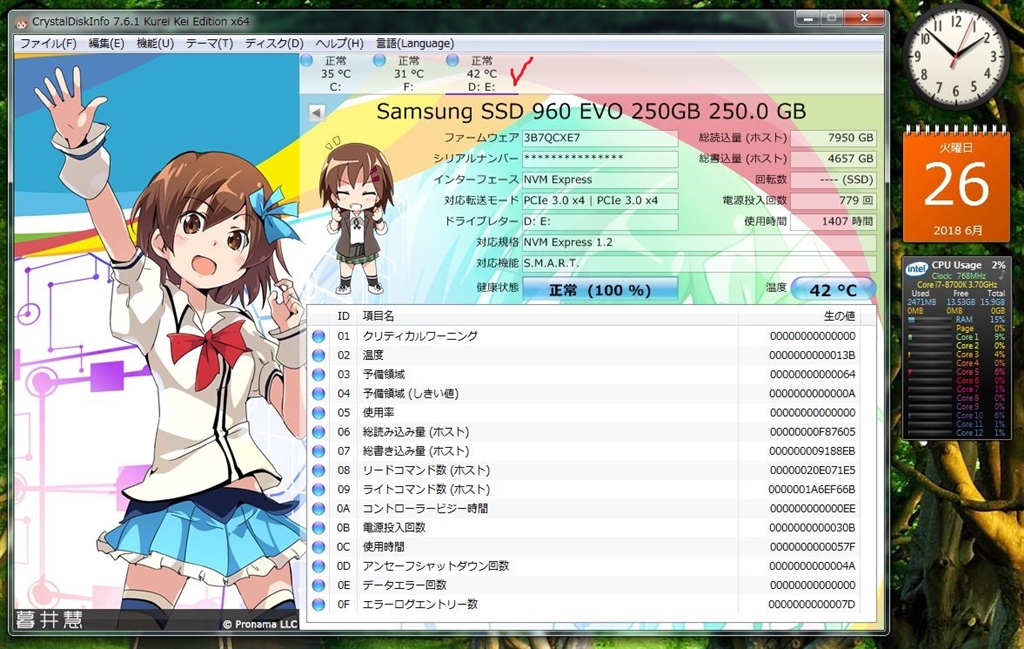Click the 生の値 column header
The width and height of the screenshot is (1024, 649).
tap(799, 316)
